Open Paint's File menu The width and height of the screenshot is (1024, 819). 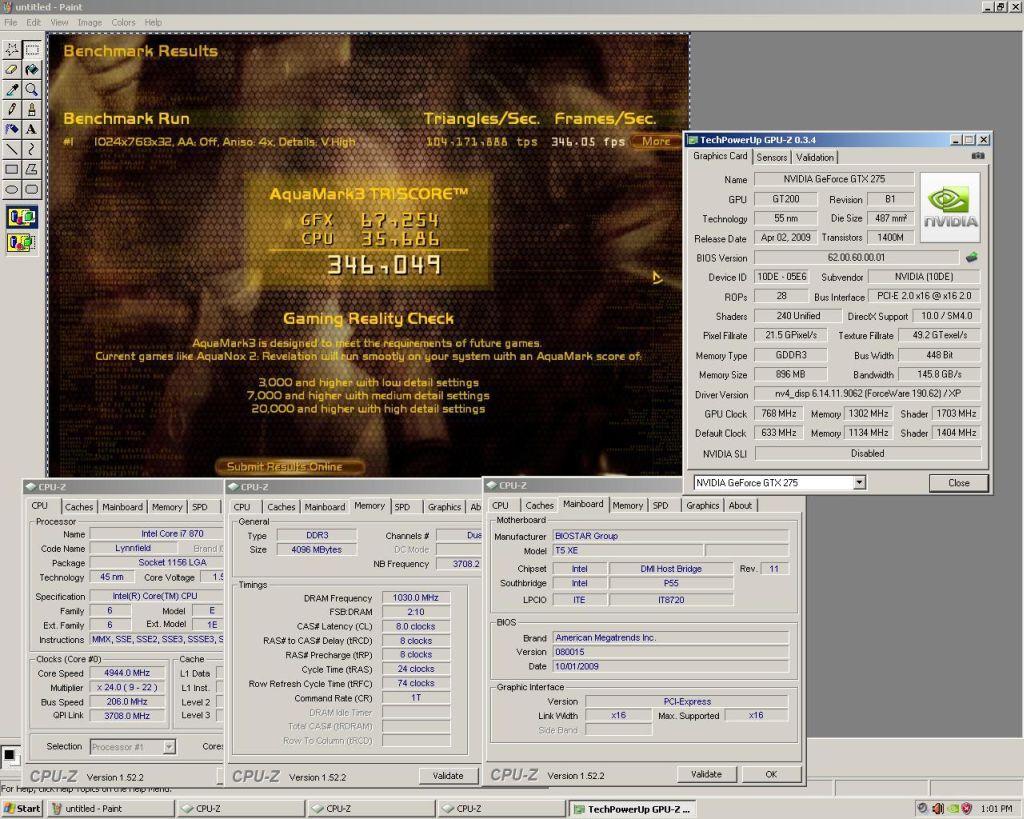pos(10,22)
